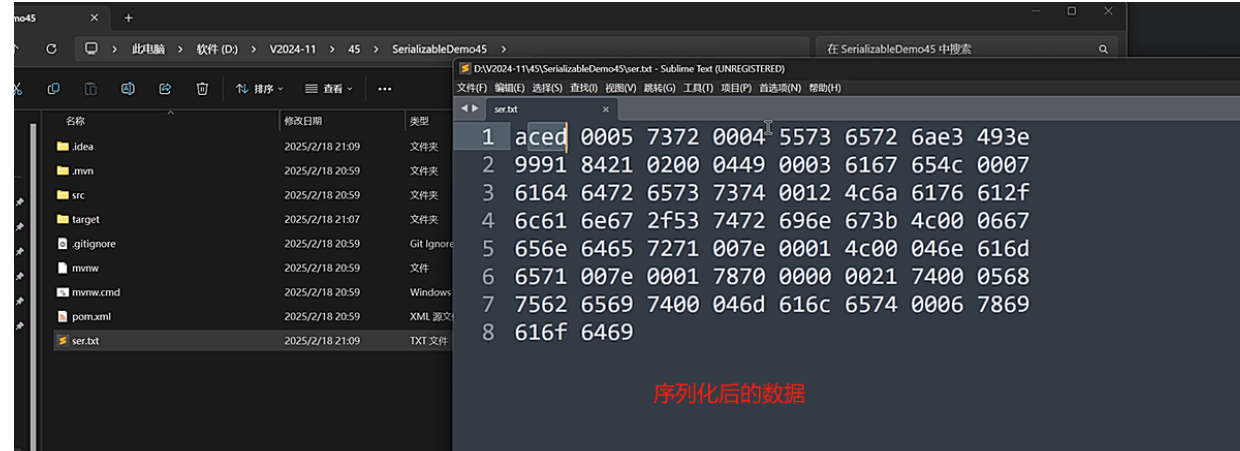Select the pom.xml file name

[x=90, y=317]
